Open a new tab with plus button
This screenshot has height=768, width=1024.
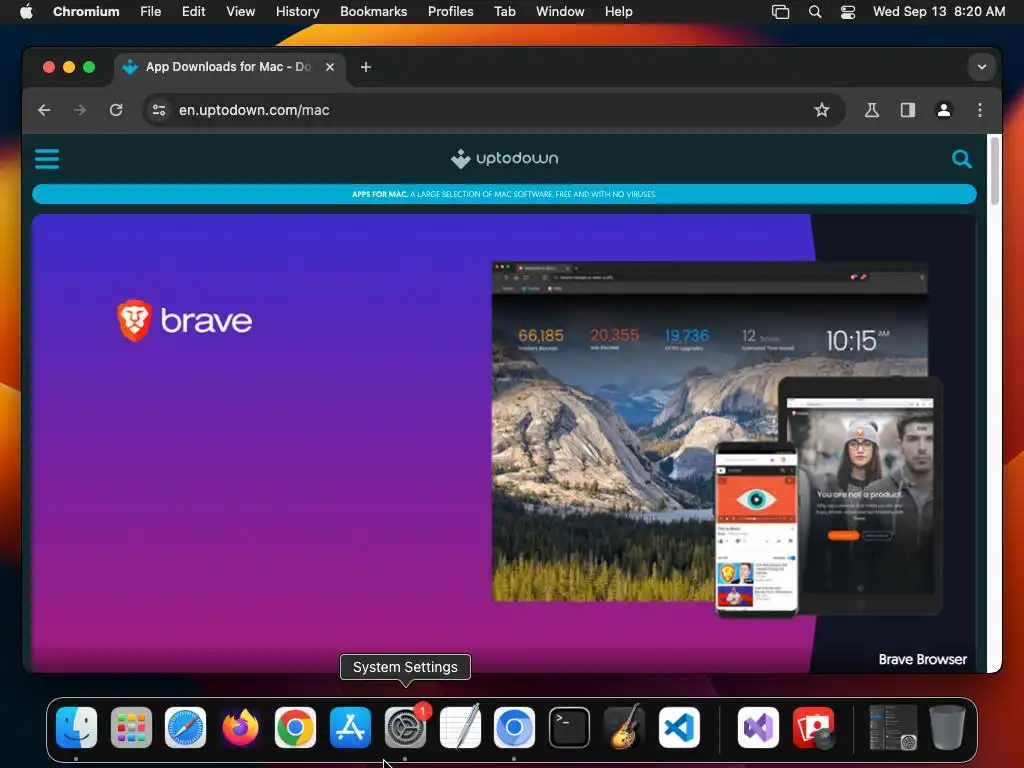point(366,67)
